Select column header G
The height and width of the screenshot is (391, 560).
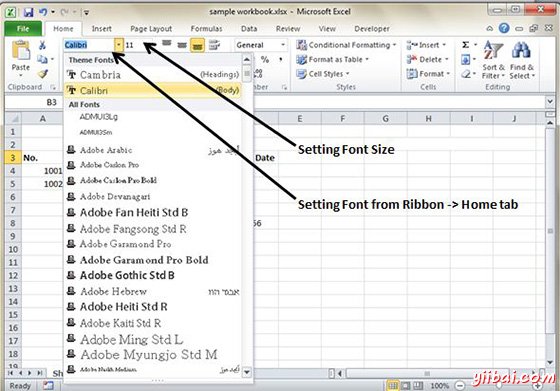pos(385,118)
